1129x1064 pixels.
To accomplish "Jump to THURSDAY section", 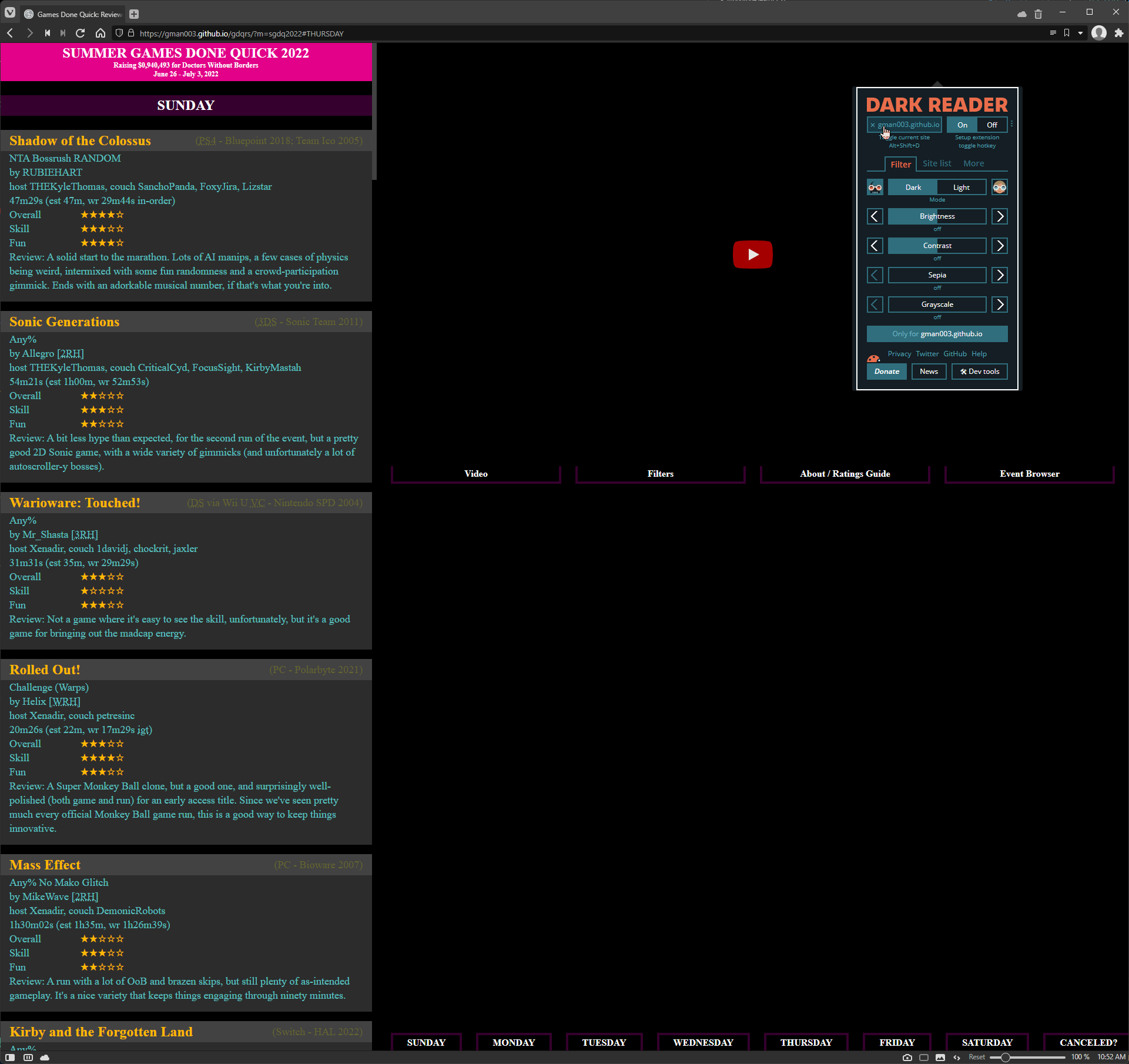I will coord(806,1042).
